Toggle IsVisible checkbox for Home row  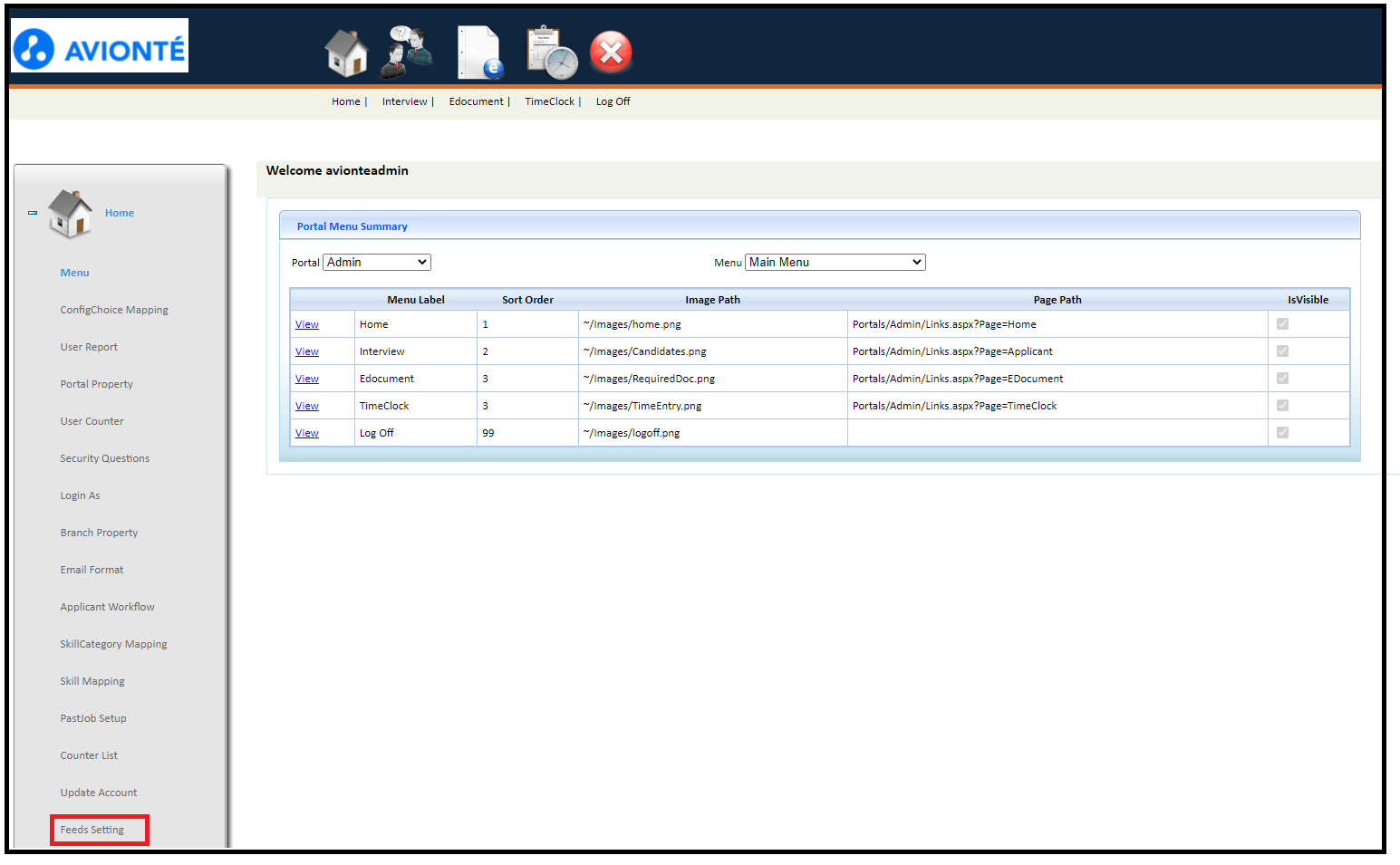point(1282,323)
